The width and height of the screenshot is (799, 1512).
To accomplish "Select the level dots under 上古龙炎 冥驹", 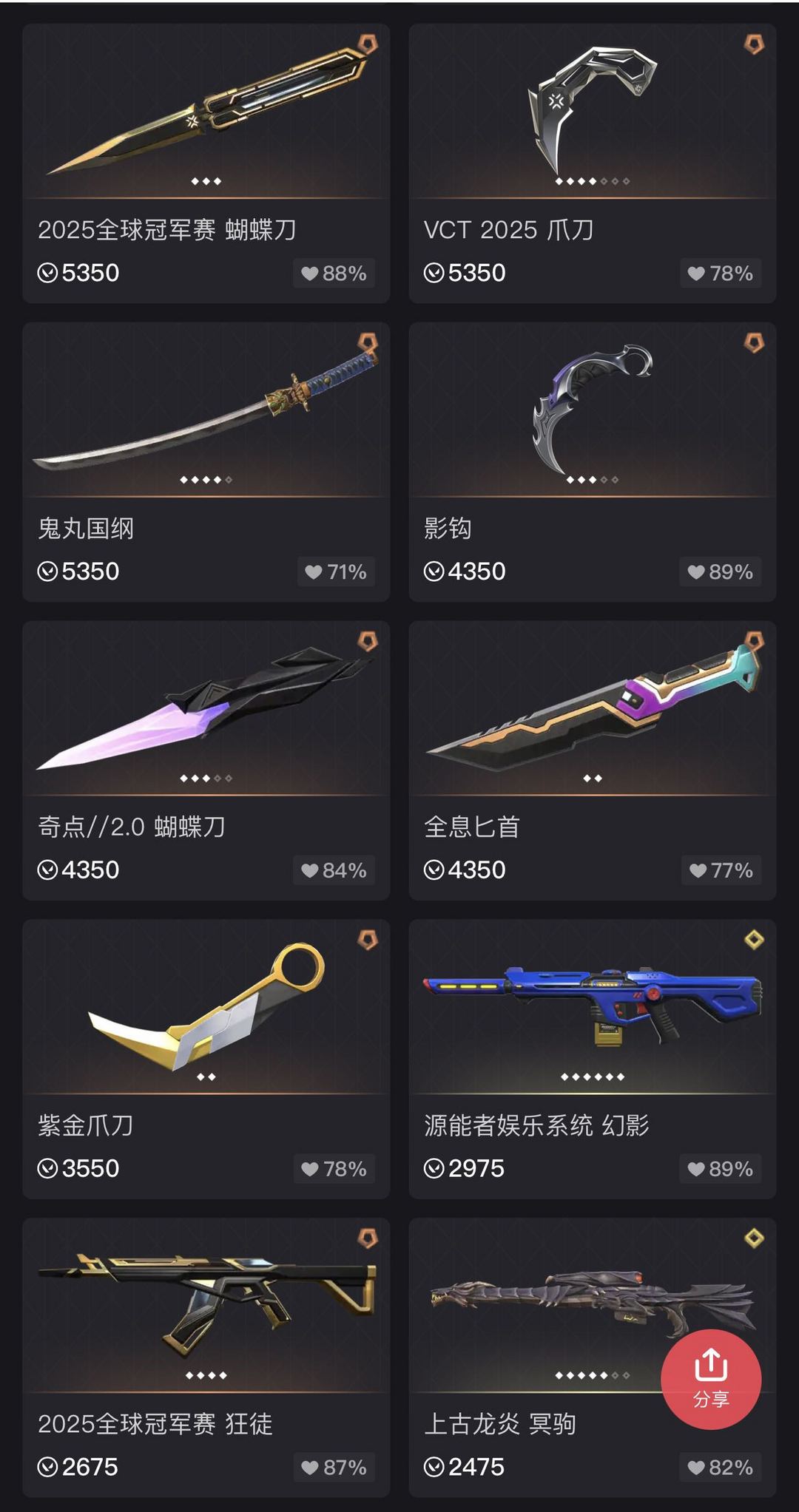I will click(x=593, y=1375).
